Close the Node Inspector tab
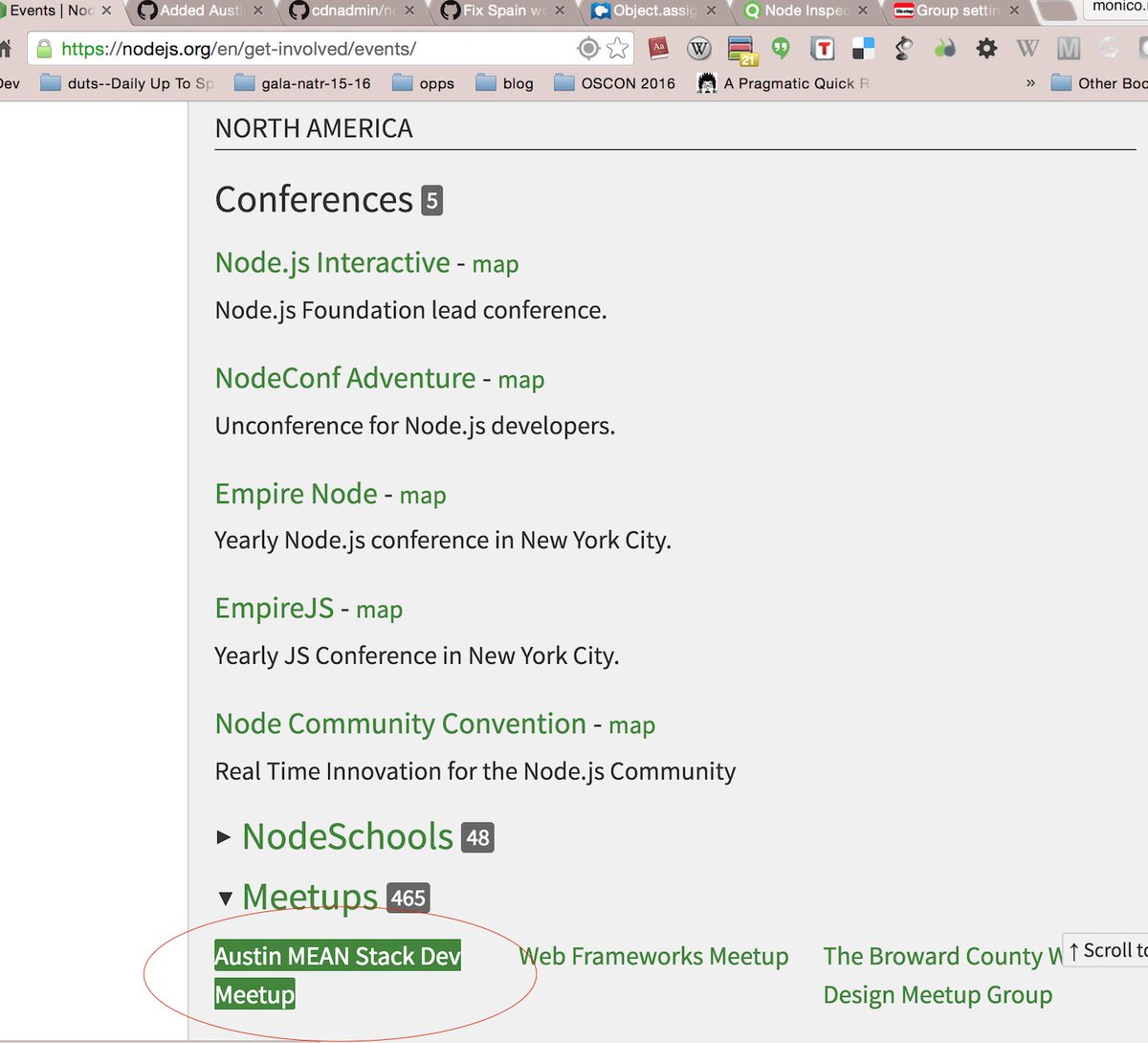Image resolution: width=1148 pixels, height=1043 pixels. click(863, 11)
